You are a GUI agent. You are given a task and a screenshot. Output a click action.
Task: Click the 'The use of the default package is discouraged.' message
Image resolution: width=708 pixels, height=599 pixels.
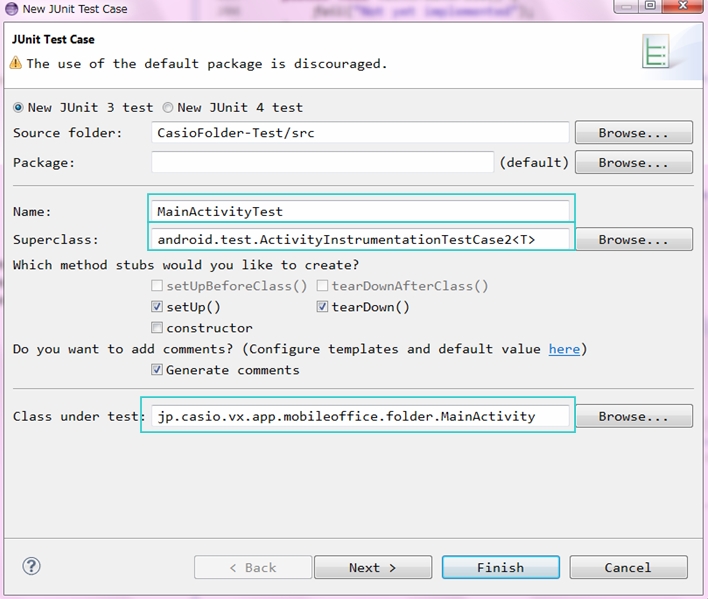[207, 64]
